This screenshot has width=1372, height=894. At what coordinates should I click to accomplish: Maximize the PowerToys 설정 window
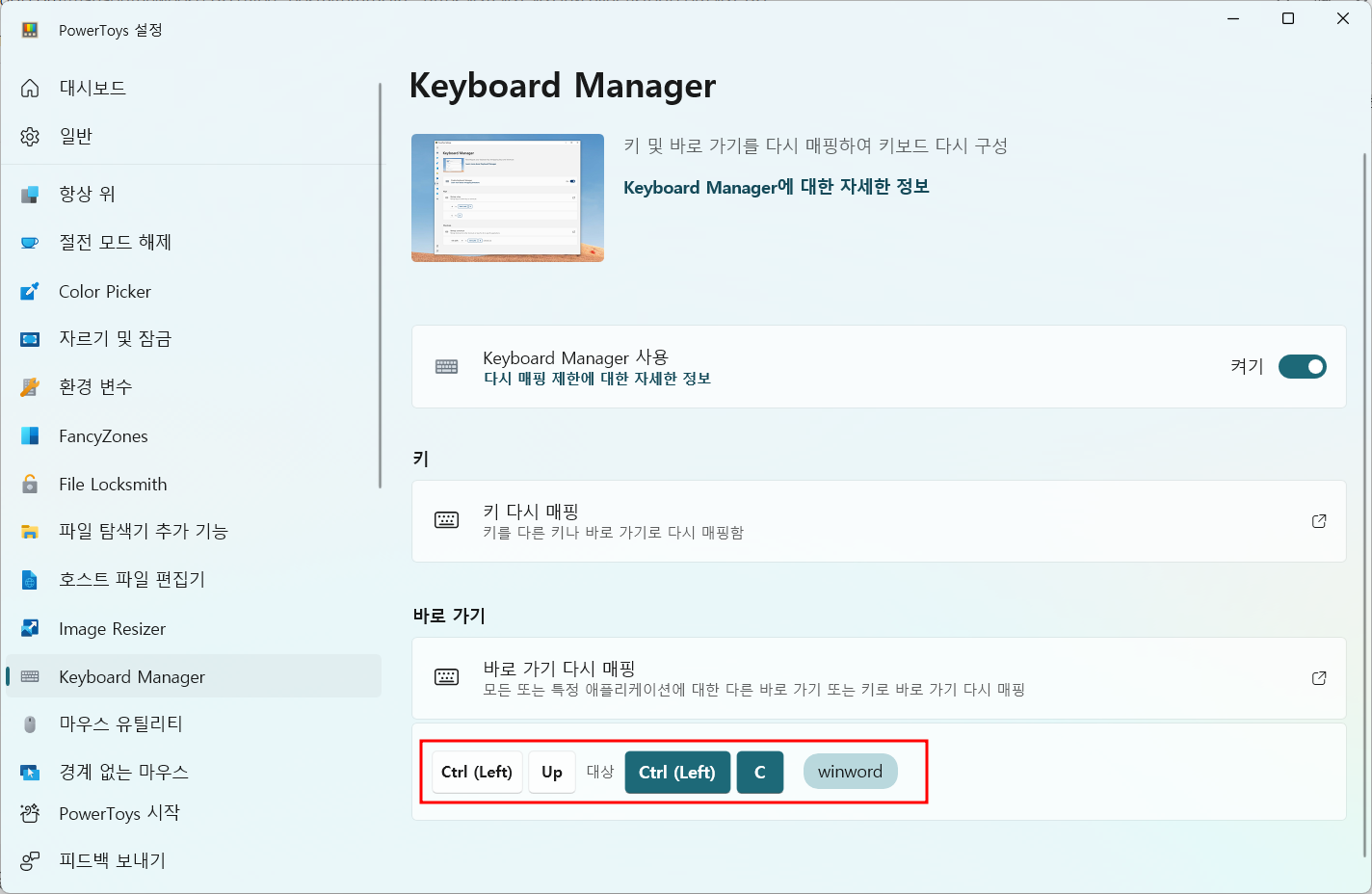point(1288,18)
